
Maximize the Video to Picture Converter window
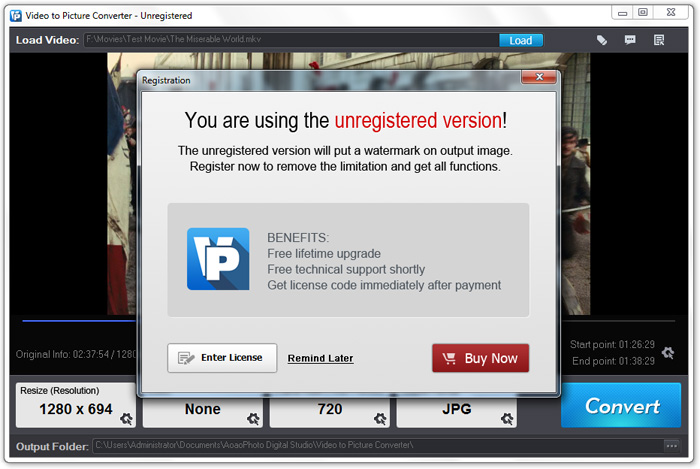(642, 12)
